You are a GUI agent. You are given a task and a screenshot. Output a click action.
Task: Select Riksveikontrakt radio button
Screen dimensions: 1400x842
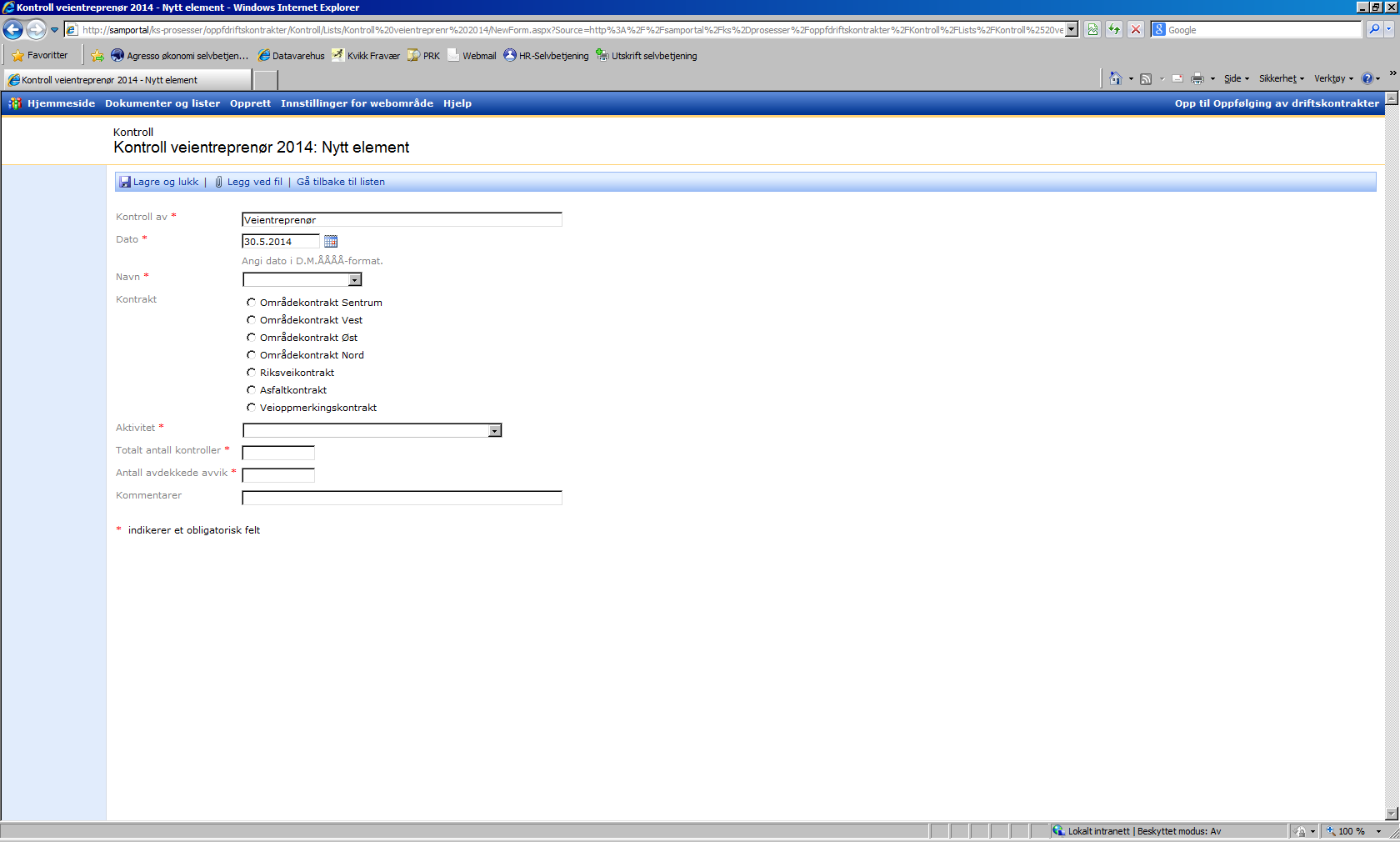click(251, 373)
